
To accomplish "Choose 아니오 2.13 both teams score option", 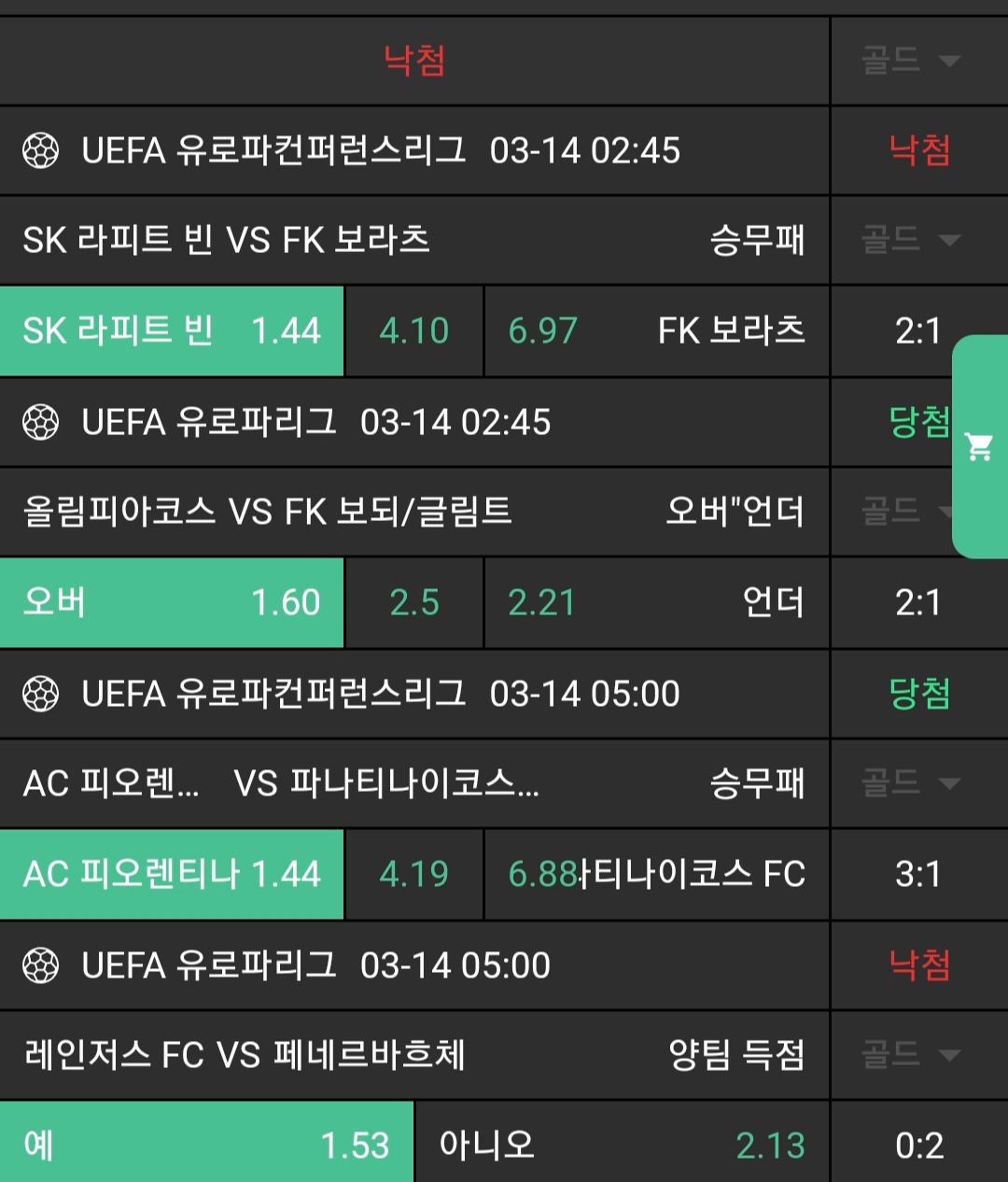I will [622, 1145].
